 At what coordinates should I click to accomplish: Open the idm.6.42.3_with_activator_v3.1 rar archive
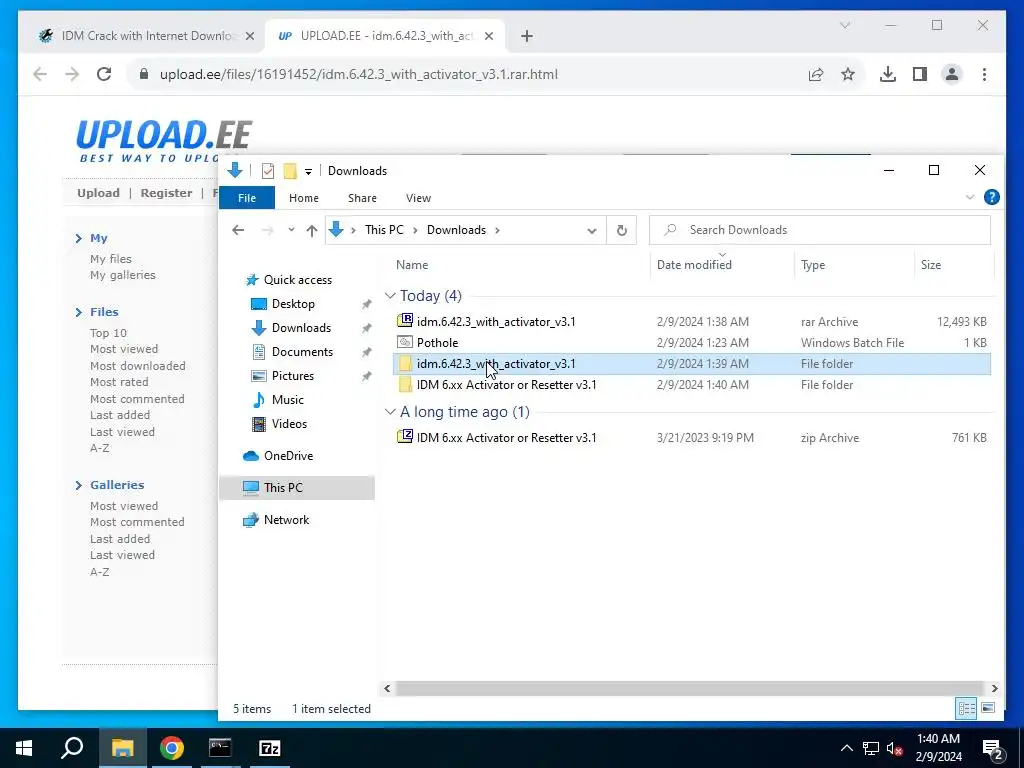pyautogui.click(x=496, y=321)
